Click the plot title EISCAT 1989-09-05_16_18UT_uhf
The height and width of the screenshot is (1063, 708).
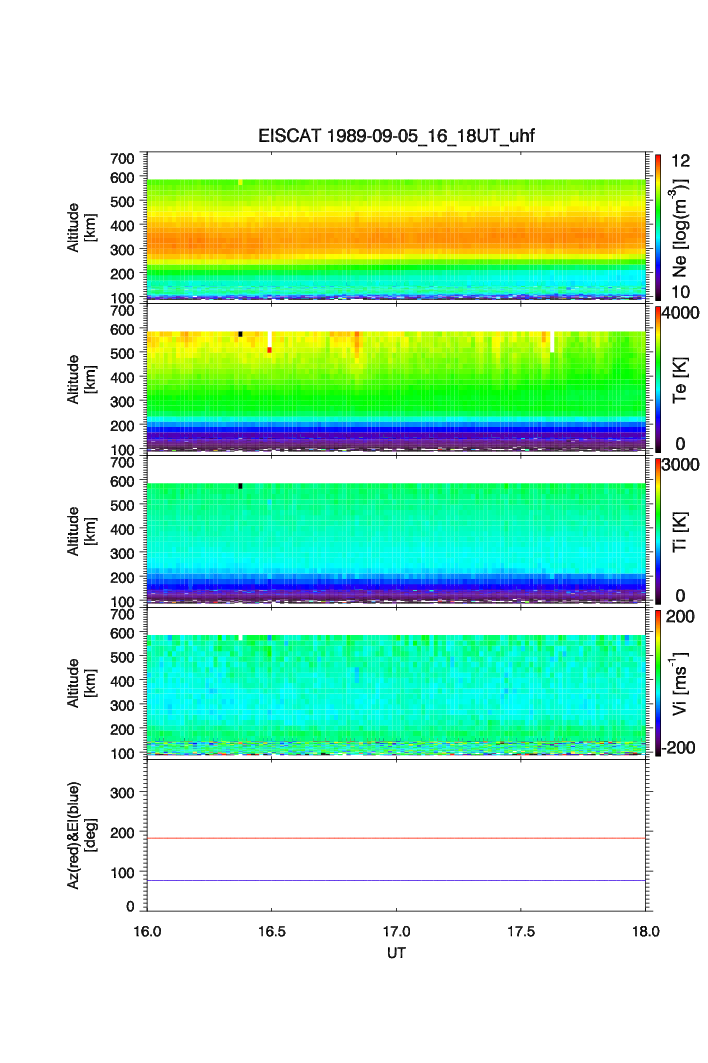point(398,137)
